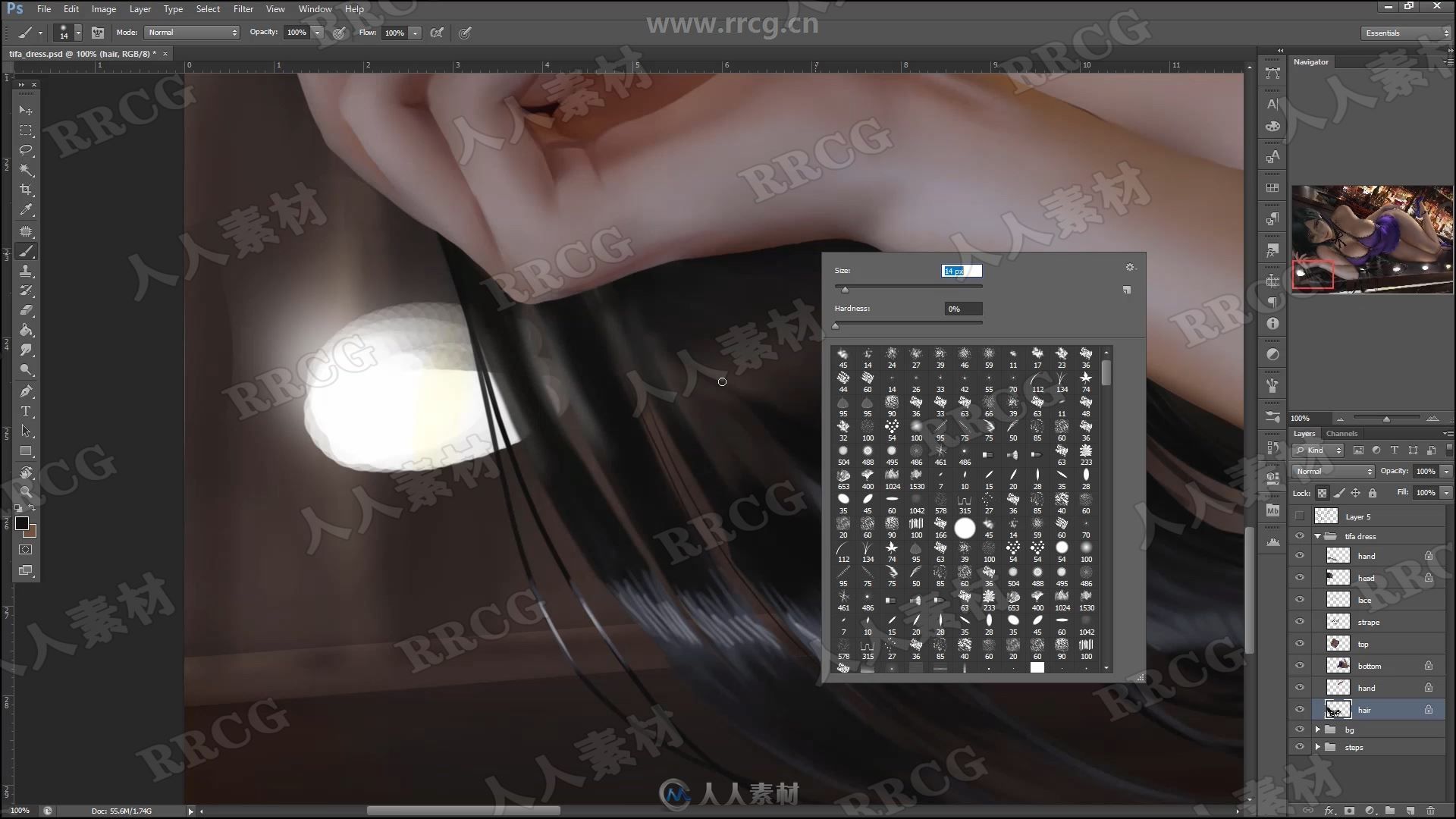Open the Opacity dropdown arrow in options bar
Viewport: 1456px width, 819px height.
click(318, 33)
